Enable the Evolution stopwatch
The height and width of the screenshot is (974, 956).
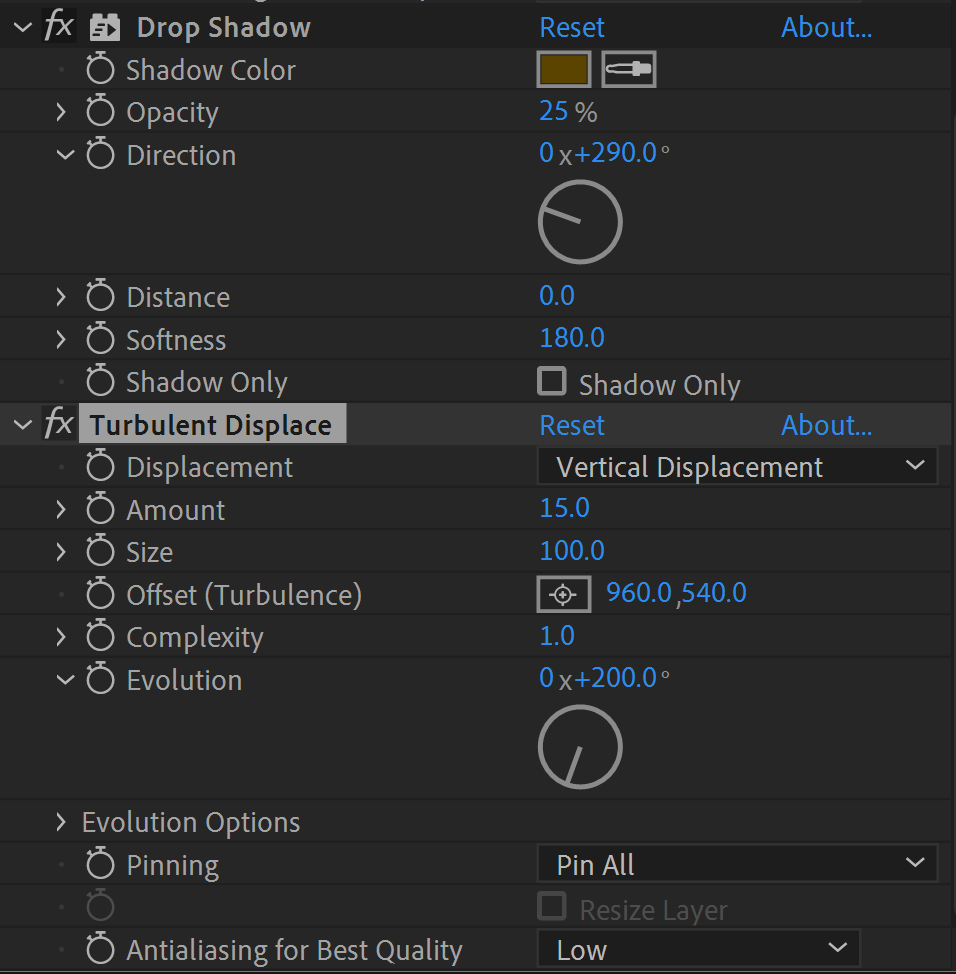tap(100, 680)
